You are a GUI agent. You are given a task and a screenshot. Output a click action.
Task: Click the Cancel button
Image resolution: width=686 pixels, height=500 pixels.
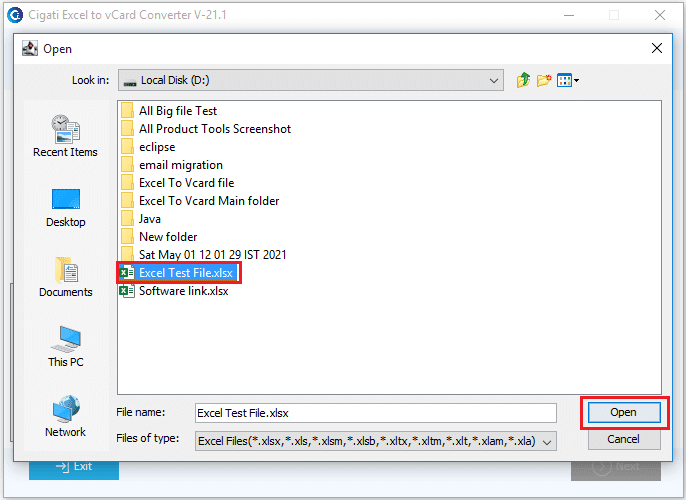(624, 439)
